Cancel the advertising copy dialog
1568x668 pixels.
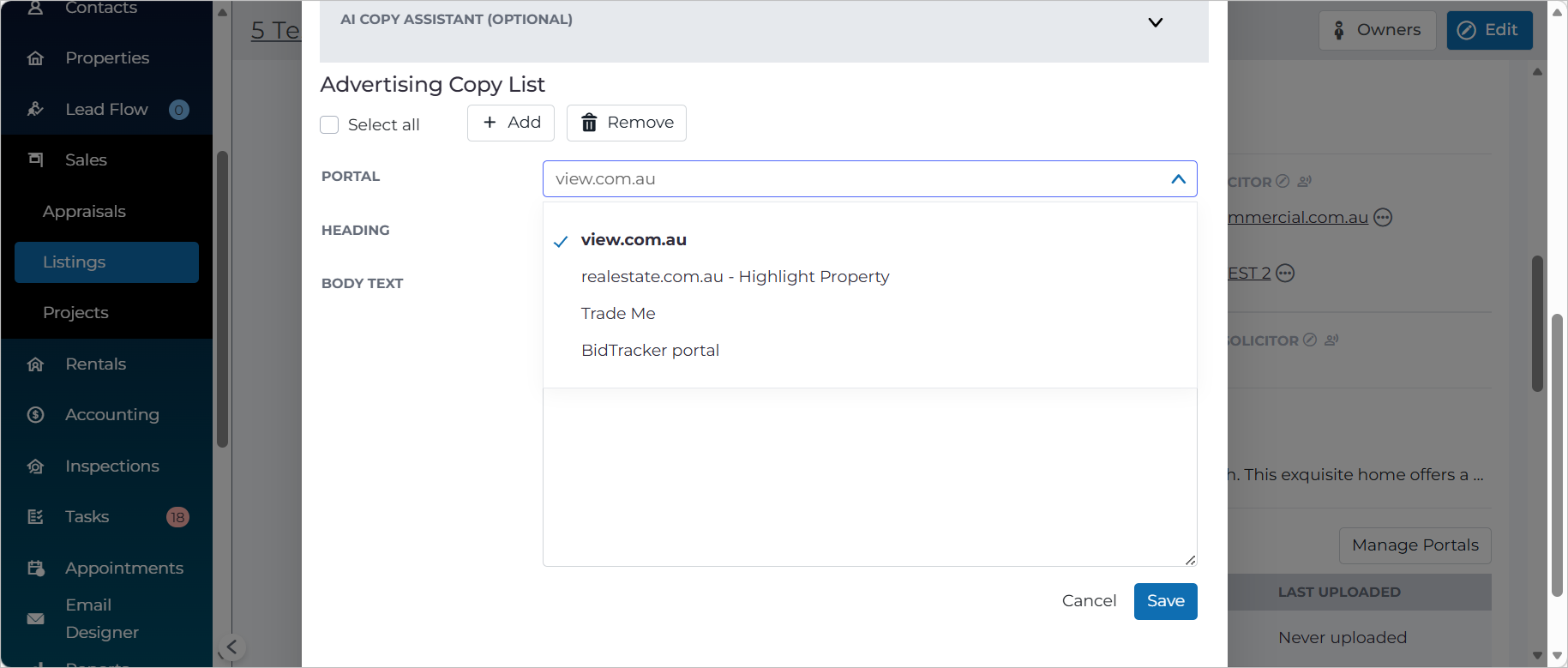pyautogui.click(x=1089, y=601)
